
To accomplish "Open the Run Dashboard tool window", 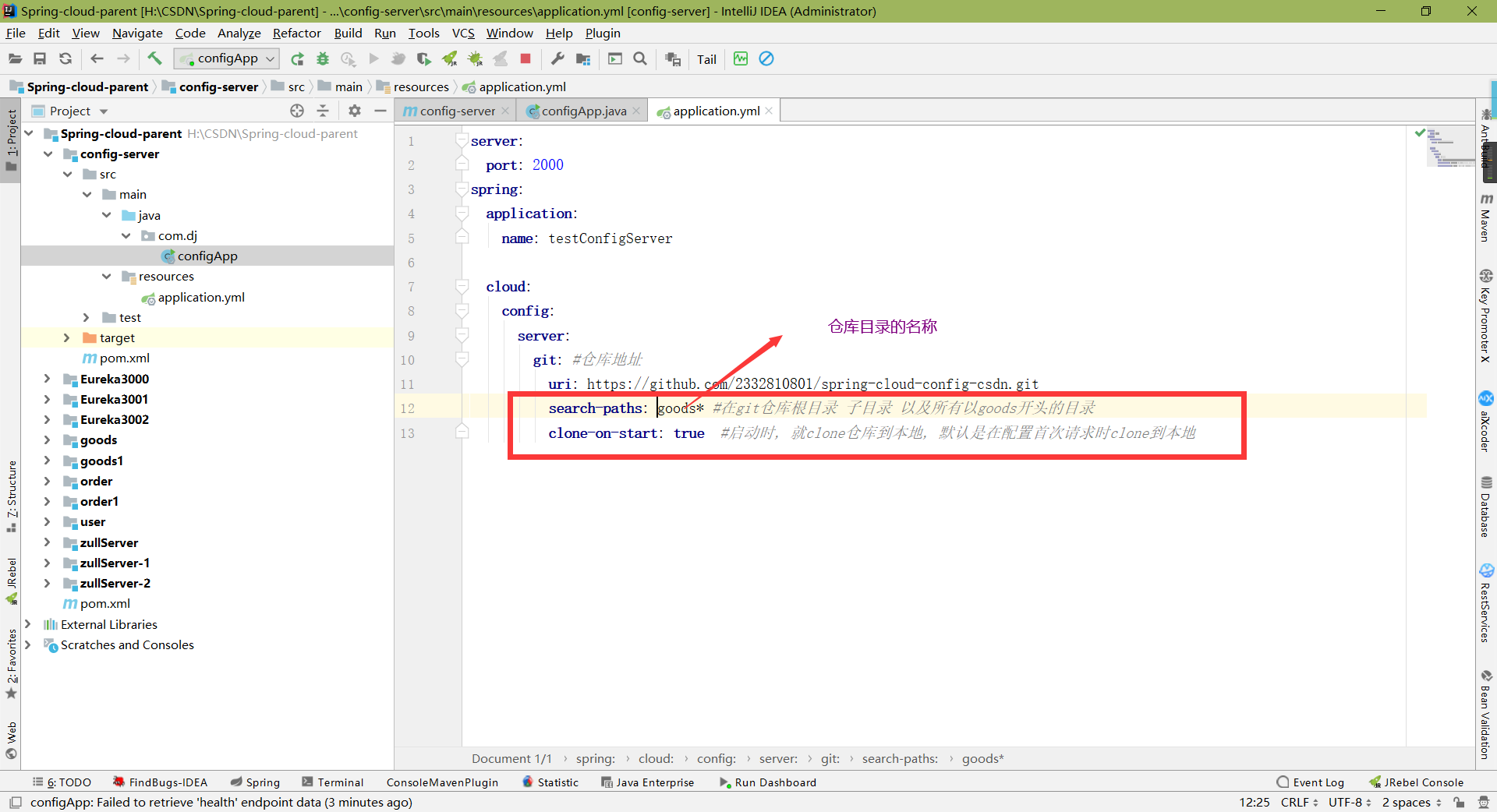I will pyautogui.click(x=768, y=782).
